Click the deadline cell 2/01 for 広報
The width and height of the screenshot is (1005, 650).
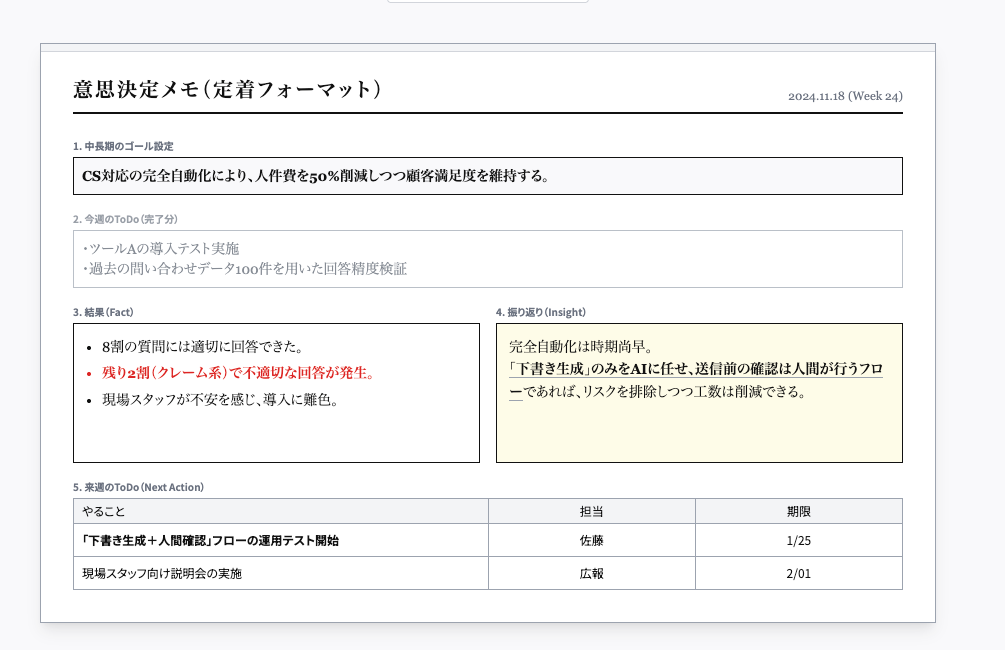click(798, 573)
